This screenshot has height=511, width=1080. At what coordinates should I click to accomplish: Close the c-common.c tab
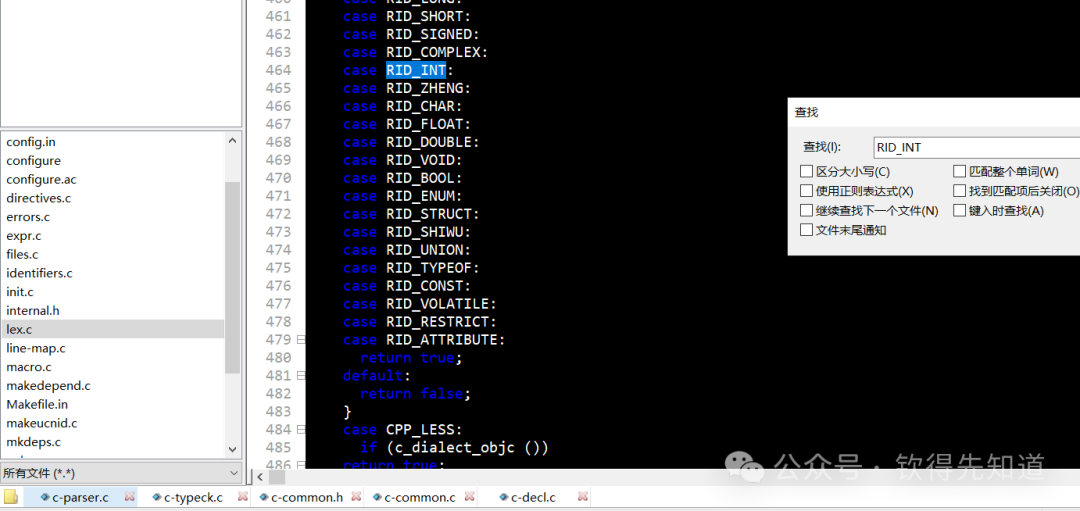pos(468,497)
